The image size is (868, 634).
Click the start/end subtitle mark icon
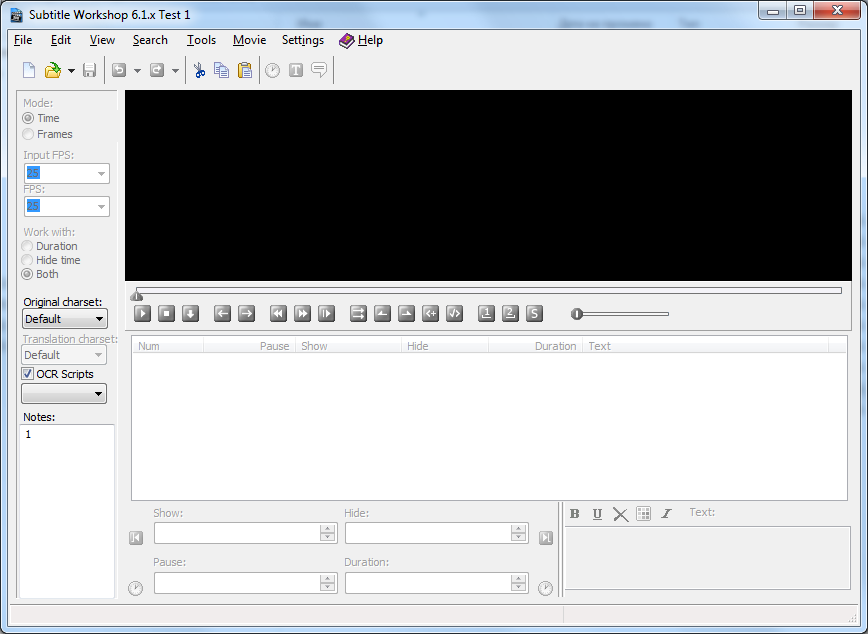coord(454,313)
